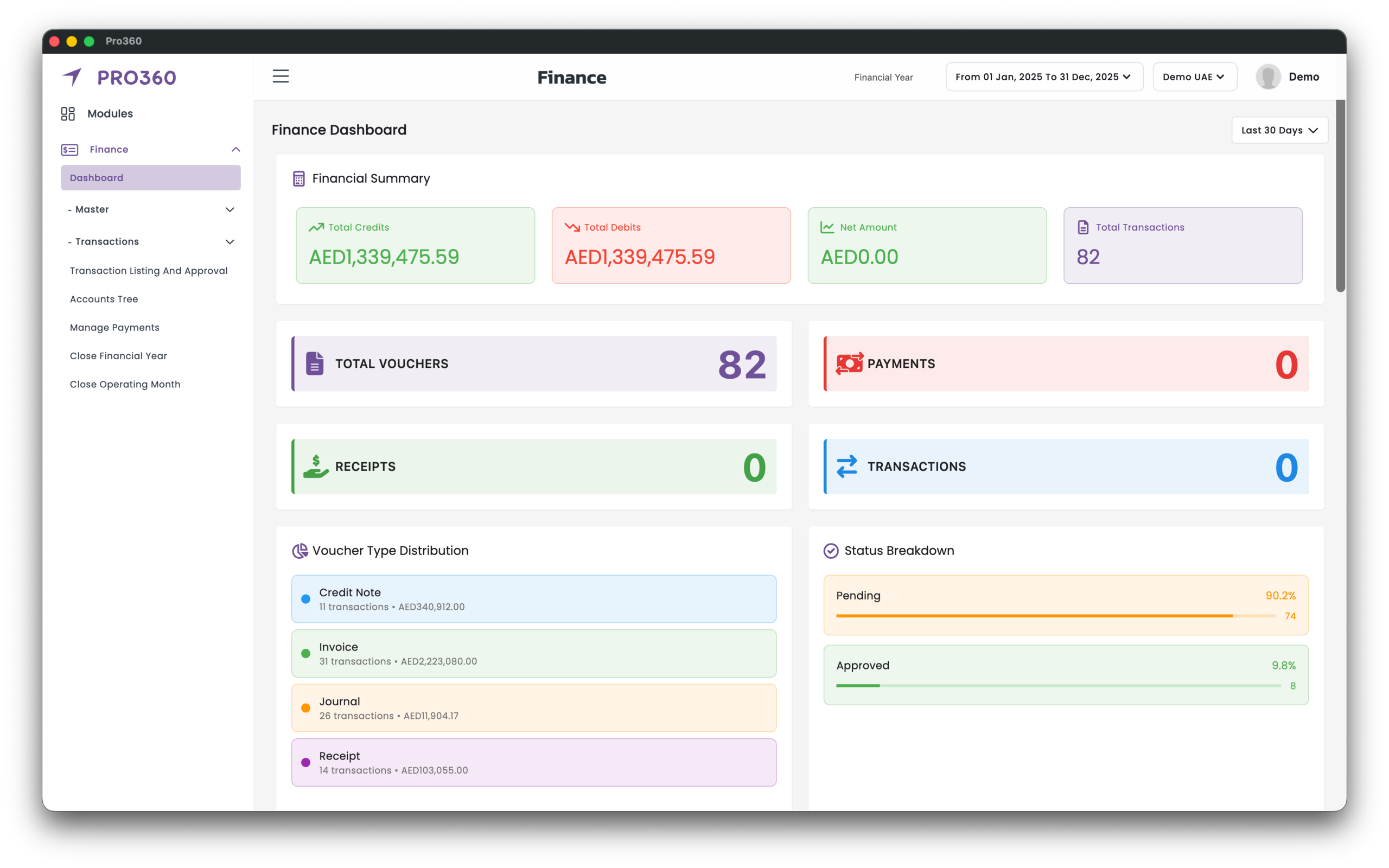Click the blue dot for Credit Note
This screenshot has height=868, width=1389.
coord(306,599)
